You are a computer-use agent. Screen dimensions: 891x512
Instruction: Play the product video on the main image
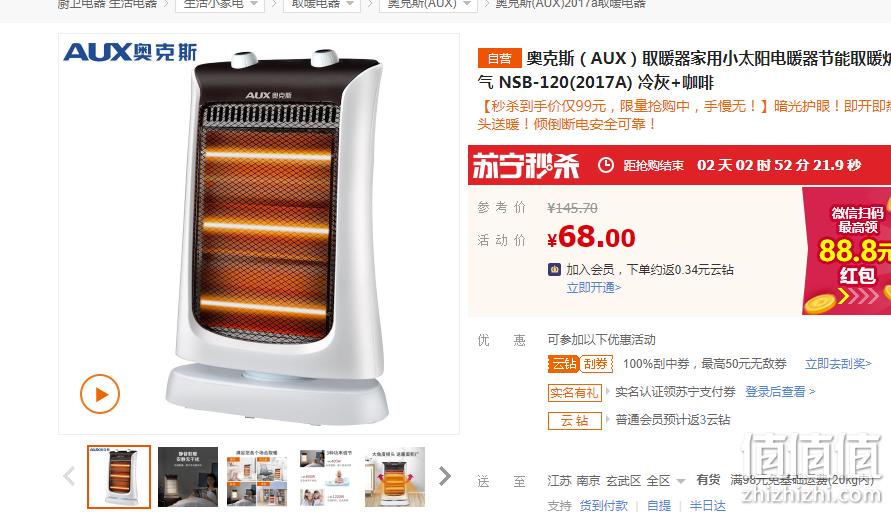point(99,394)
